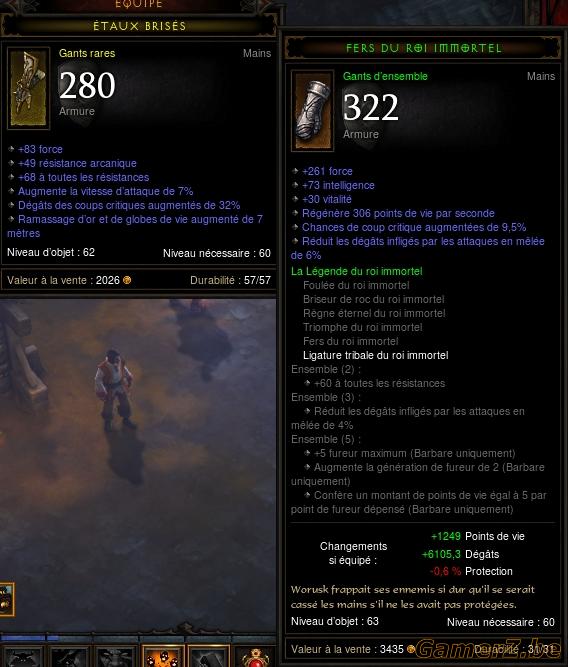Select the first skill slot in action bar
This screenshot has width=568, height=667.
[22, 656]
